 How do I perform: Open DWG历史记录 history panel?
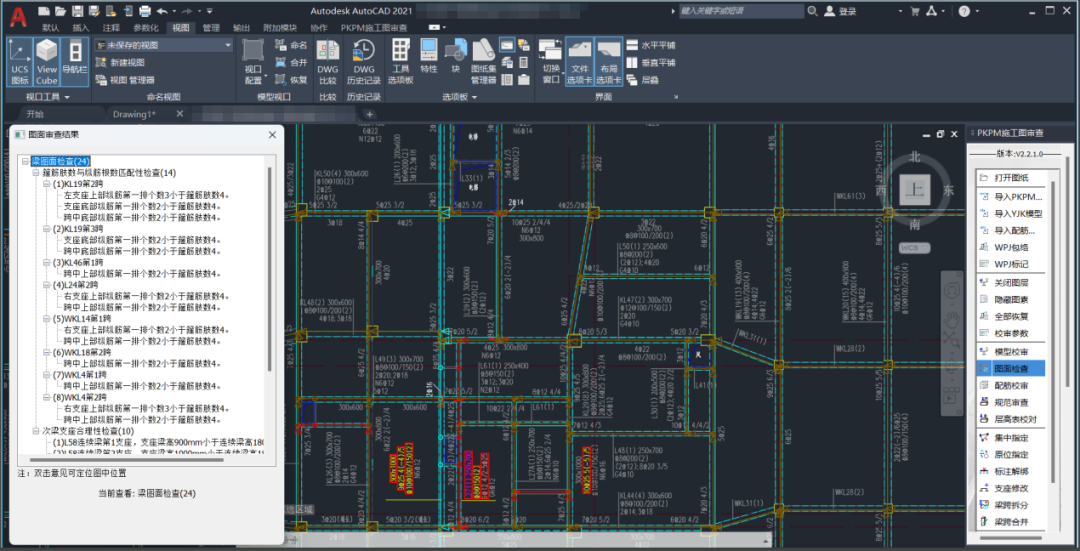coord(364,61)
